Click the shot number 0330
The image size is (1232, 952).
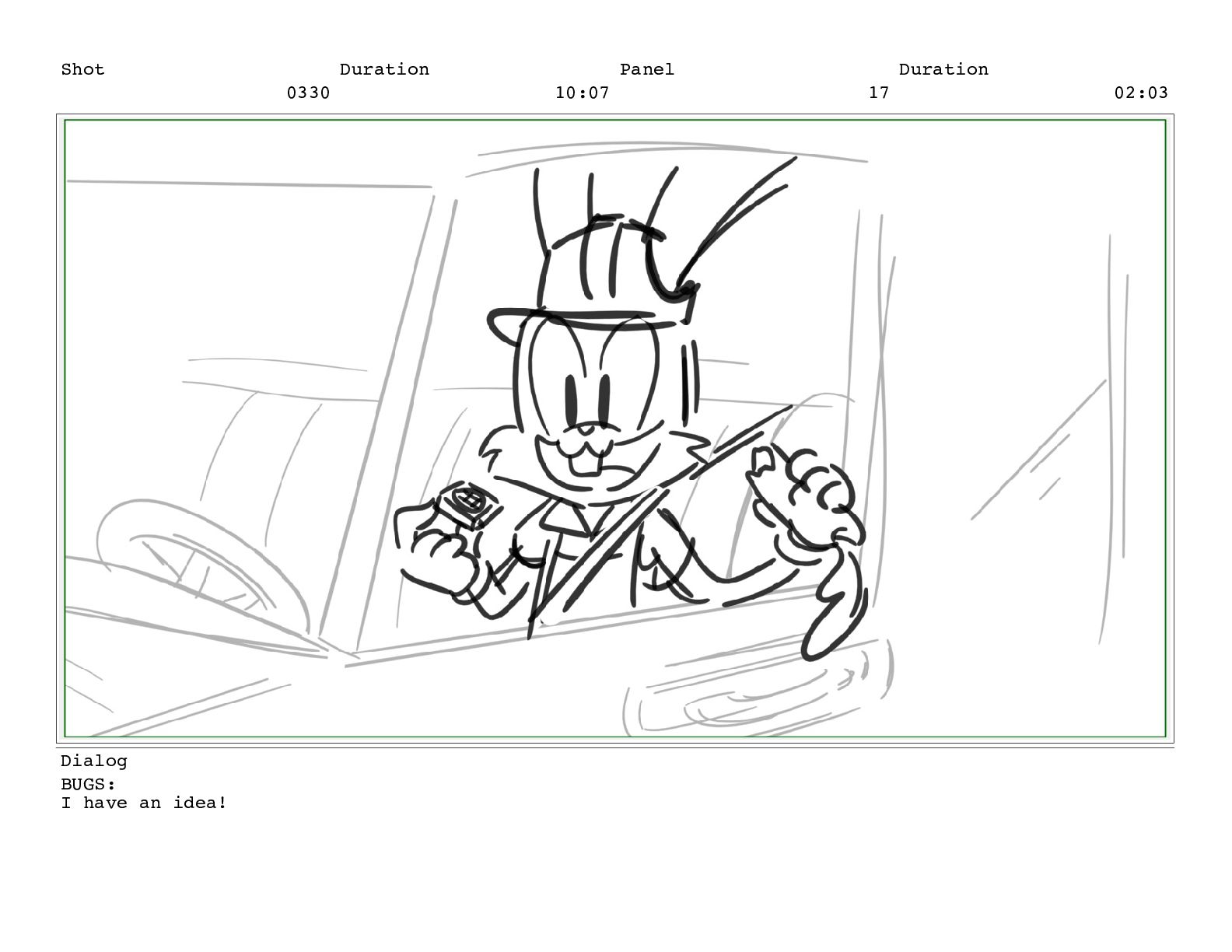[308, 93]
